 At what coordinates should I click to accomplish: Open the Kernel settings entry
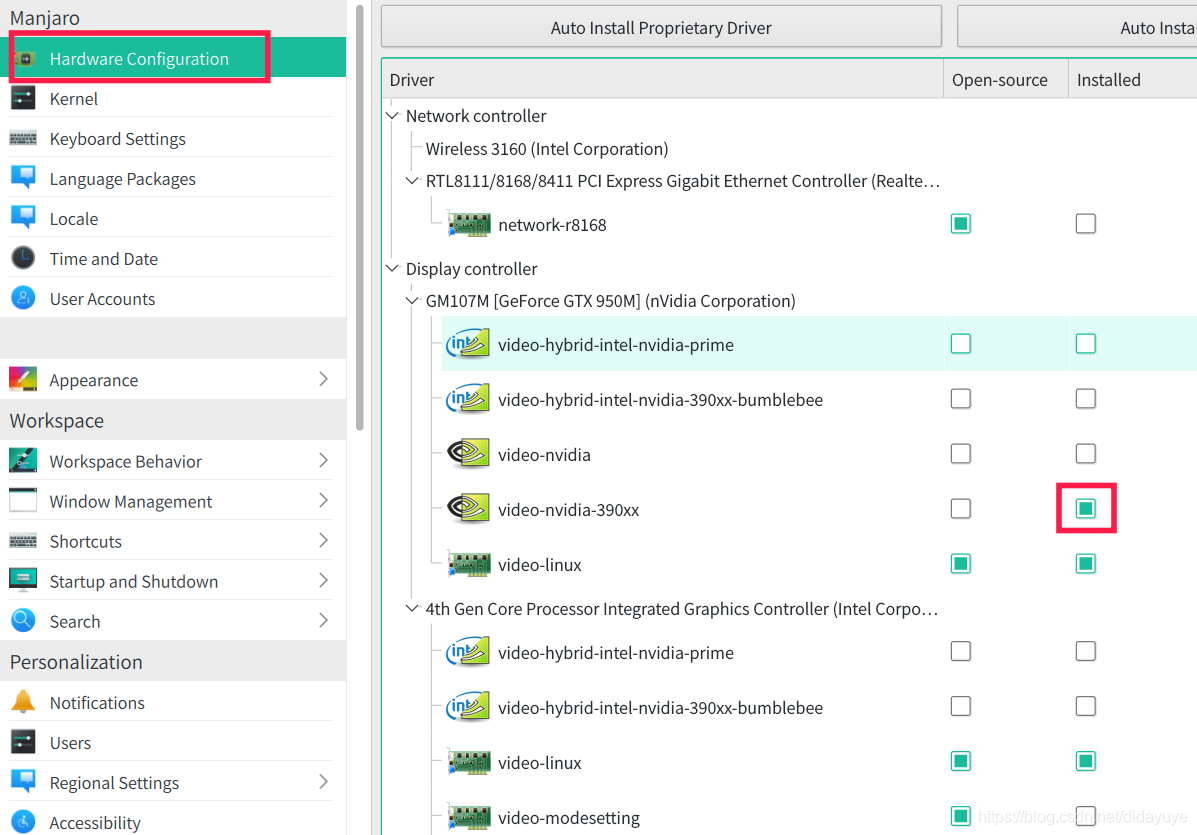(x=173, y=98)
